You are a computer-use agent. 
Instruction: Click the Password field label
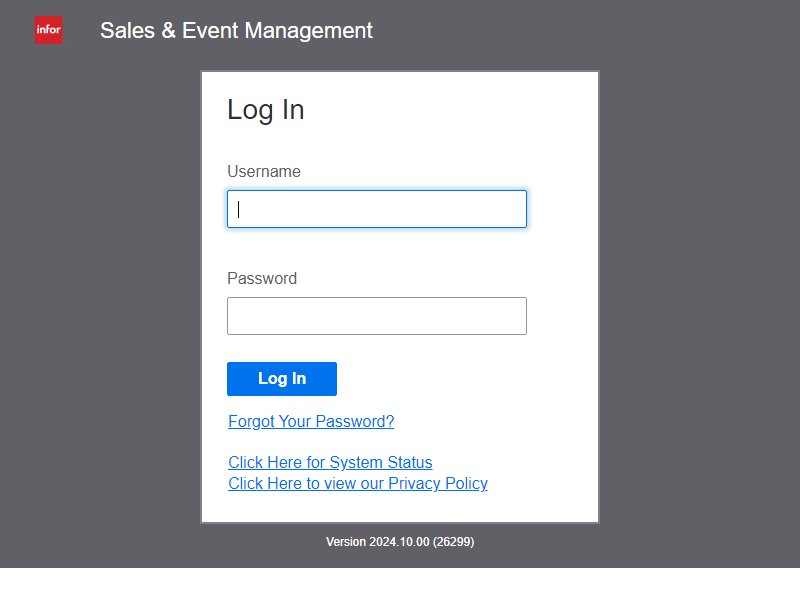point(262,279)
